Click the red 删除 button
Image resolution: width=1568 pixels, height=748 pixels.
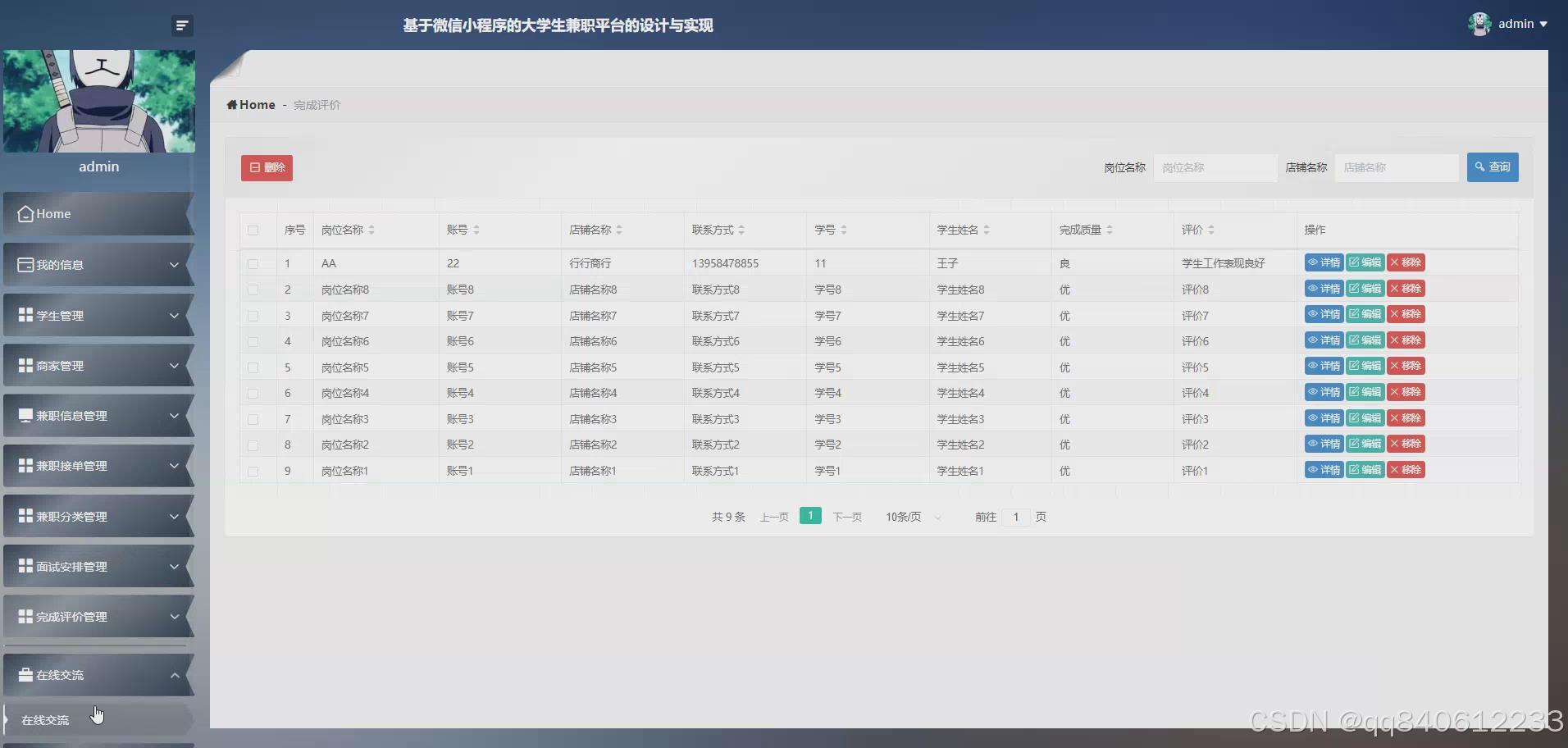pos(266,167)
